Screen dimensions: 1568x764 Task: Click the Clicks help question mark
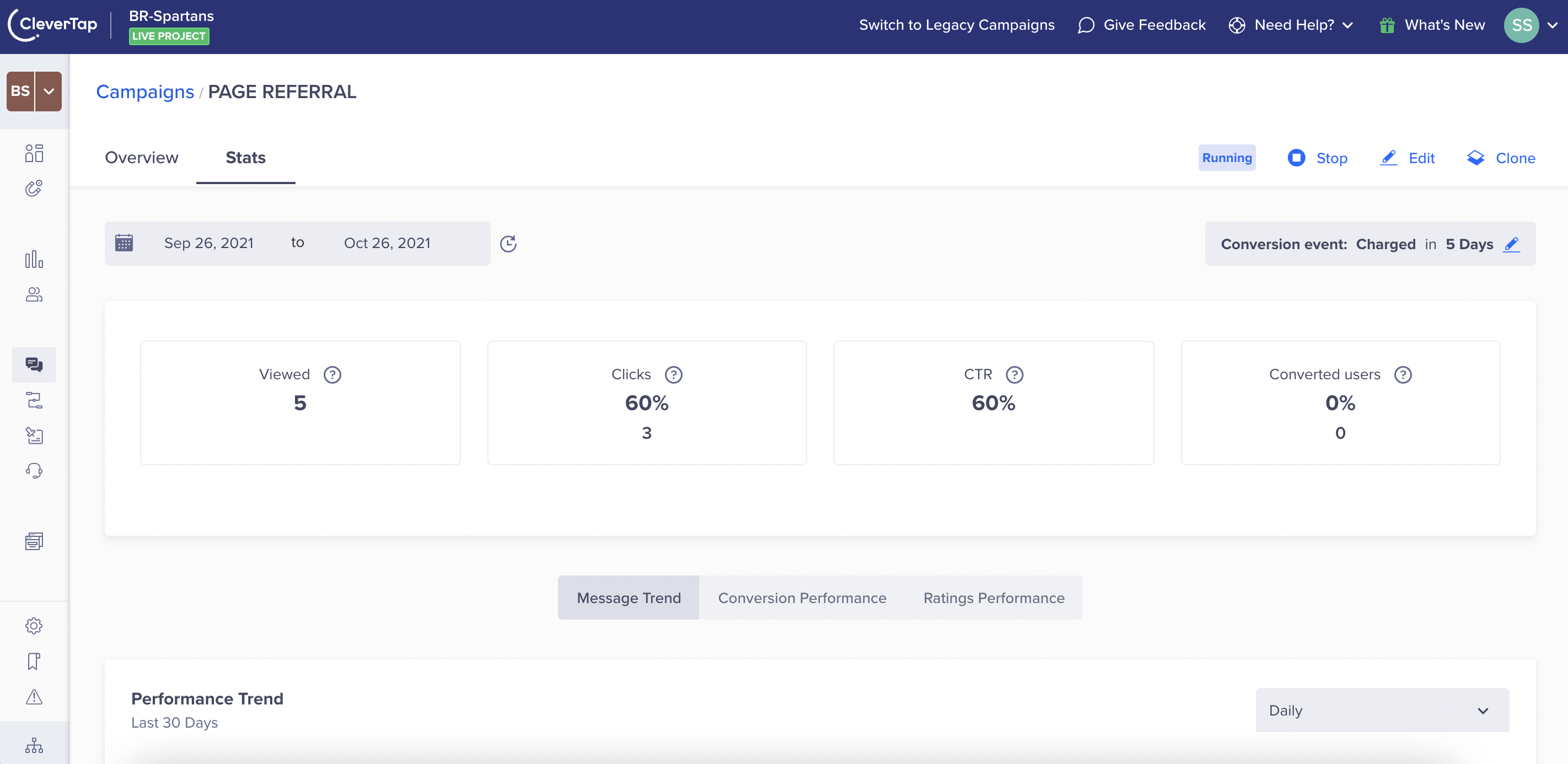(x=673, y=374)
